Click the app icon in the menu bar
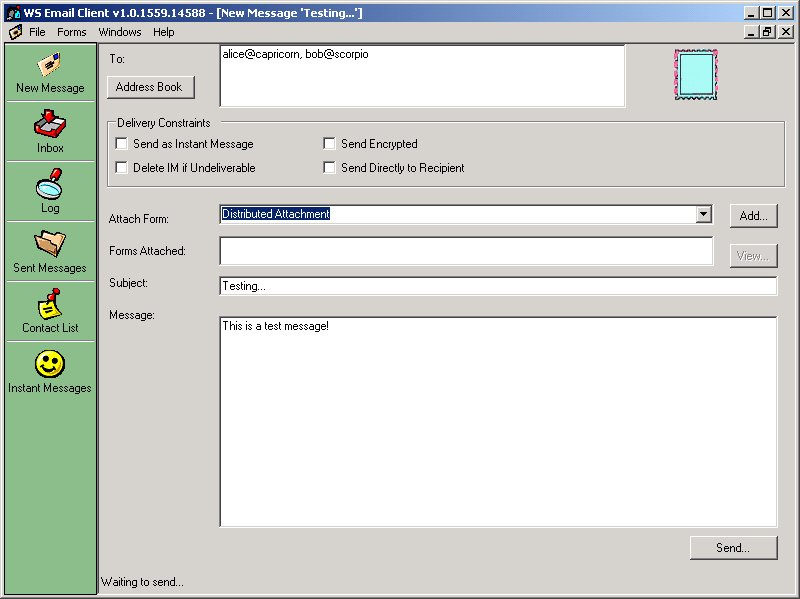This screenshot has width=800, height=599. pos(15,32)
